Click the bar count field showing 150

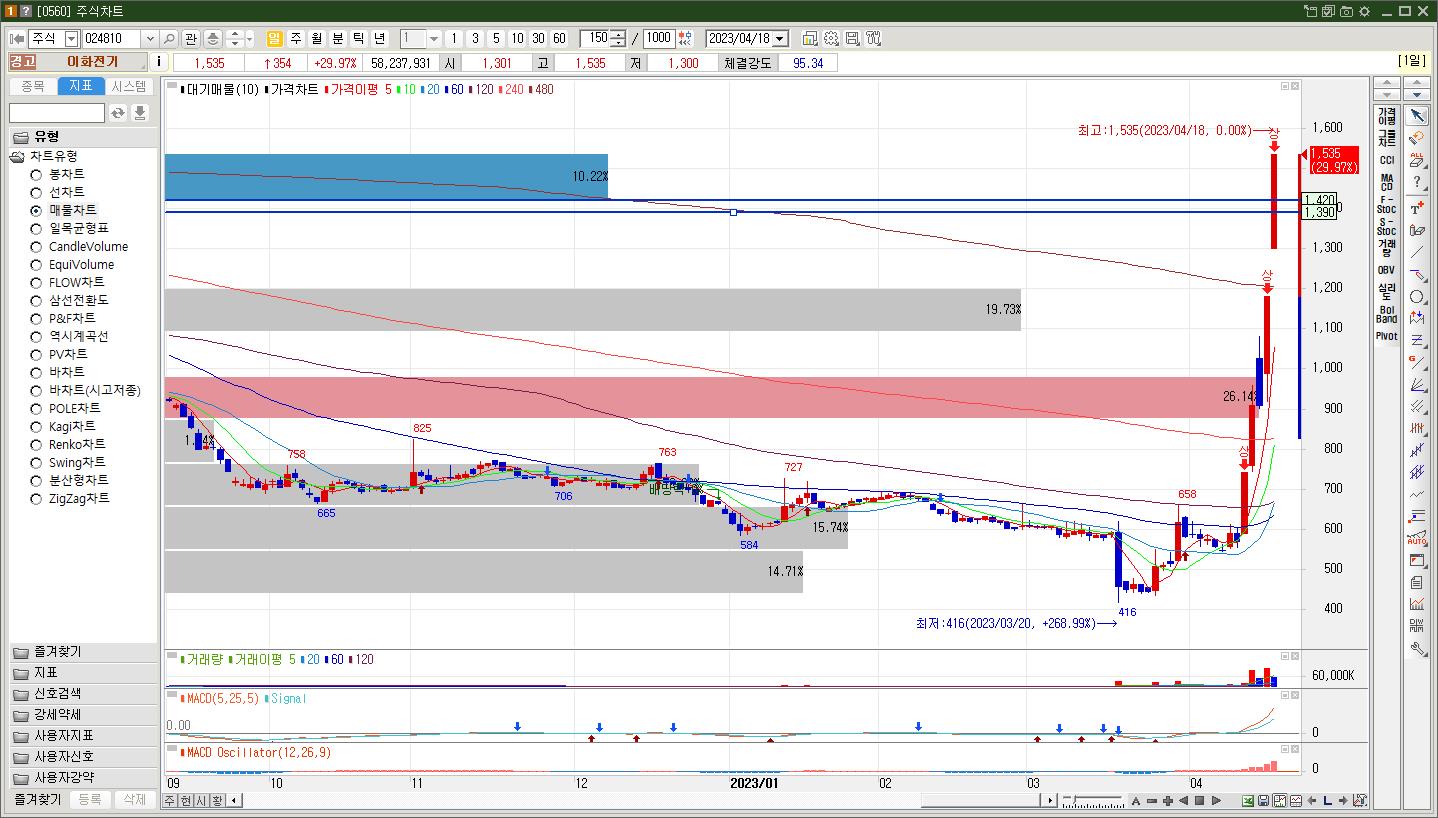tap(595, 38)
